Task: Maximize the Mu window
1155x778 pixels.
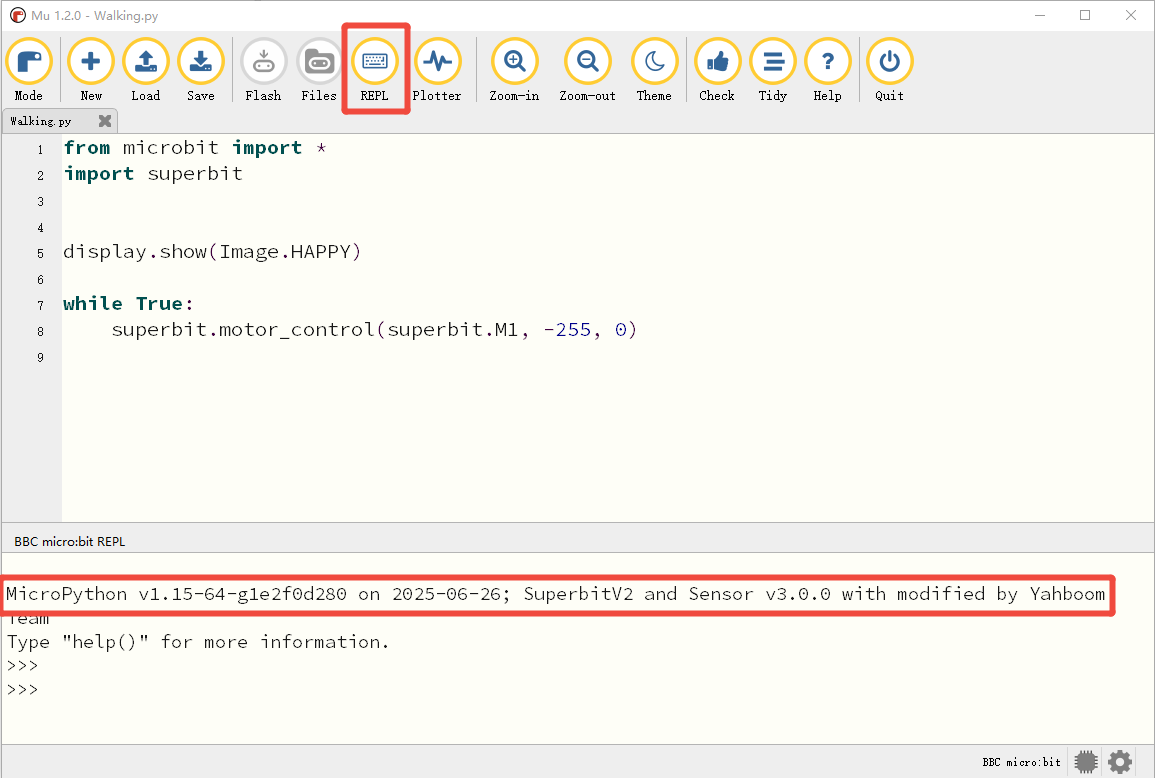Action: click(1085, 15)
